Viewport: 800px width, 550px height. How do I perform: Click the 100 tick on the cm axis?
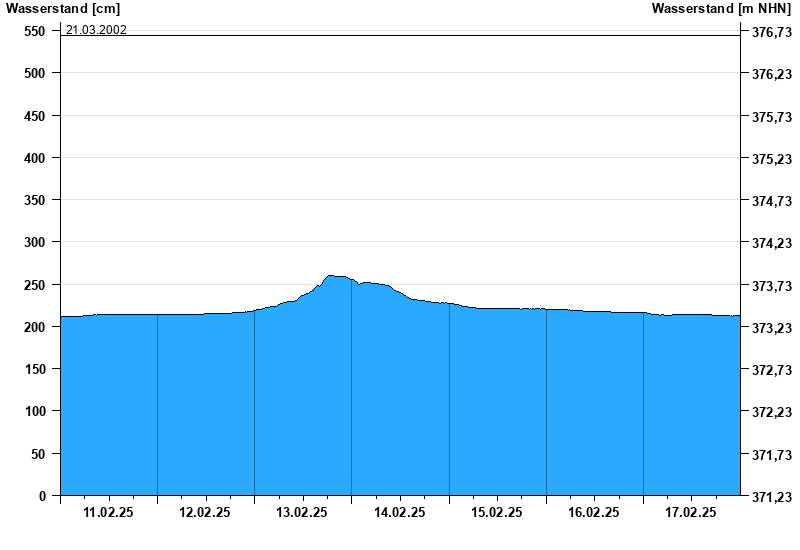[35, 412]
